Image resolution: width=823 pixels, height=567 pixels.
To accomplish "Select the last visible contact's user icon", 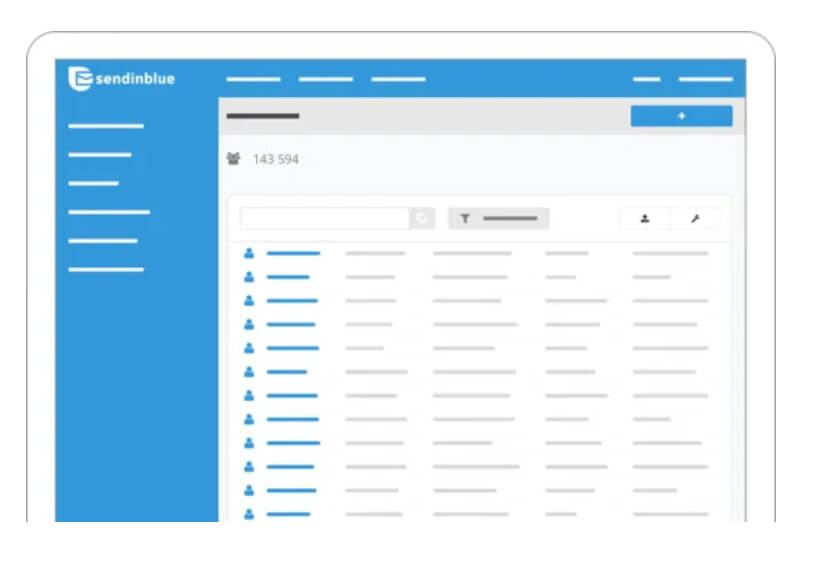I will pos(249,514).
